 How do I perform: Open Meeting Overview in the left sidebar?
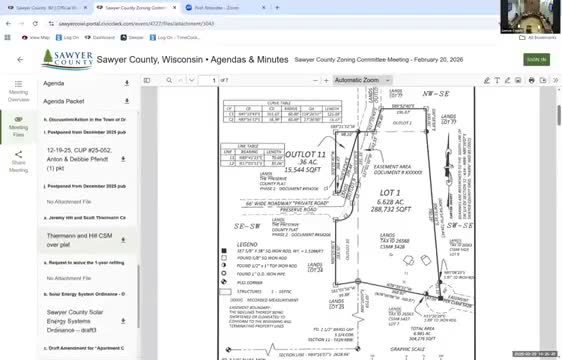point(18,91)
